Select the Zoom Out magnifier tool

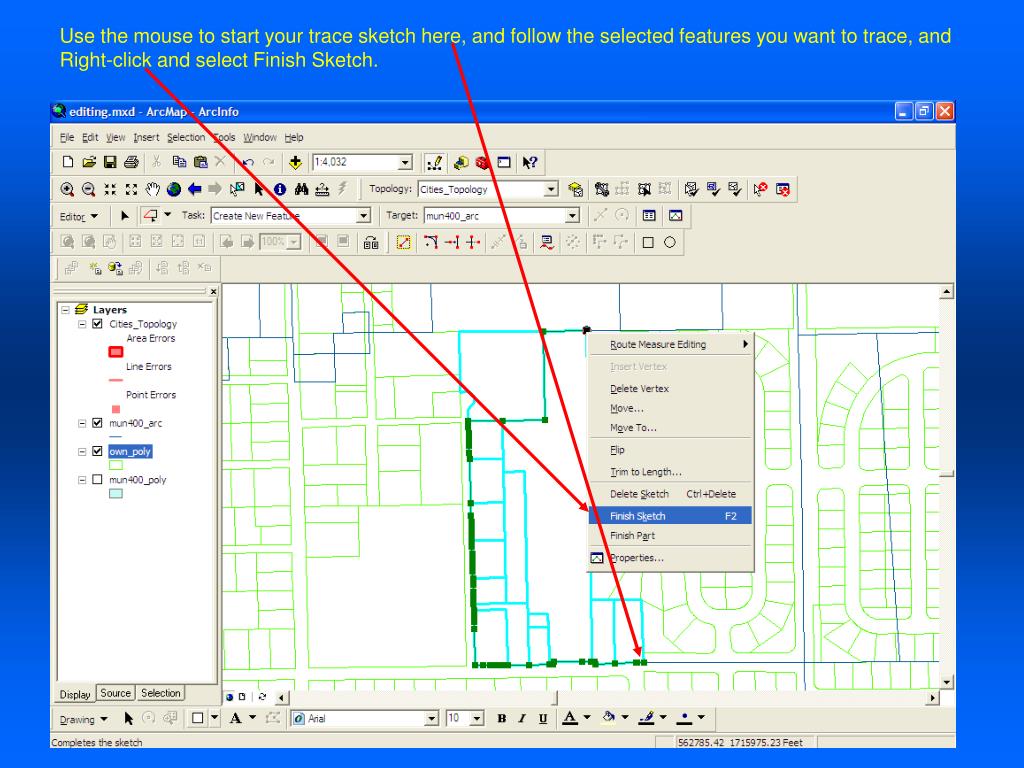(x=88, y=189)
